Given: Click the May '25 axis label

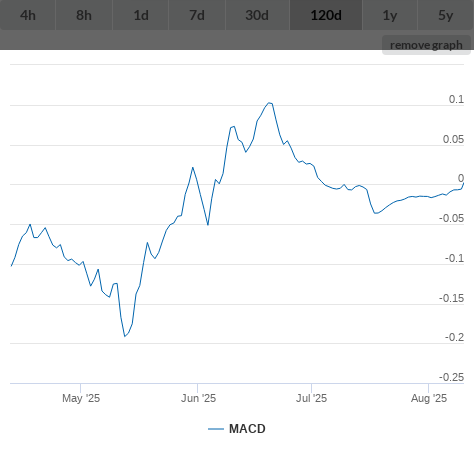Looking at the screenshot, I should (81, 398).
